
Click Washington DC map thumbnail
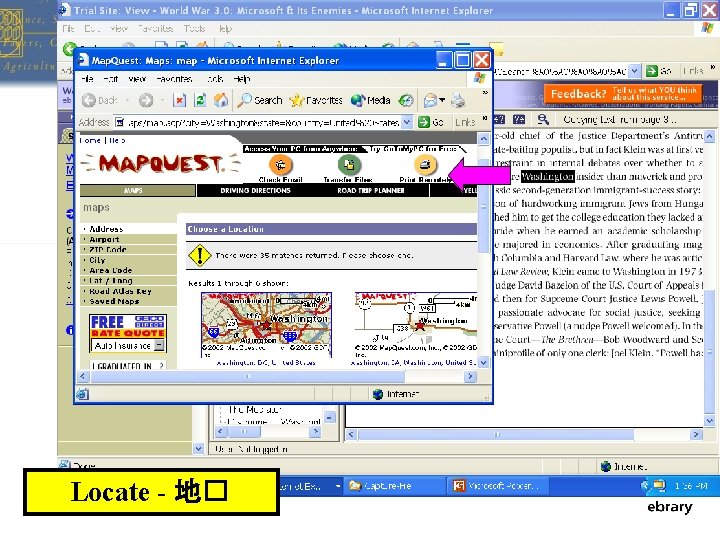click(266, 325)
